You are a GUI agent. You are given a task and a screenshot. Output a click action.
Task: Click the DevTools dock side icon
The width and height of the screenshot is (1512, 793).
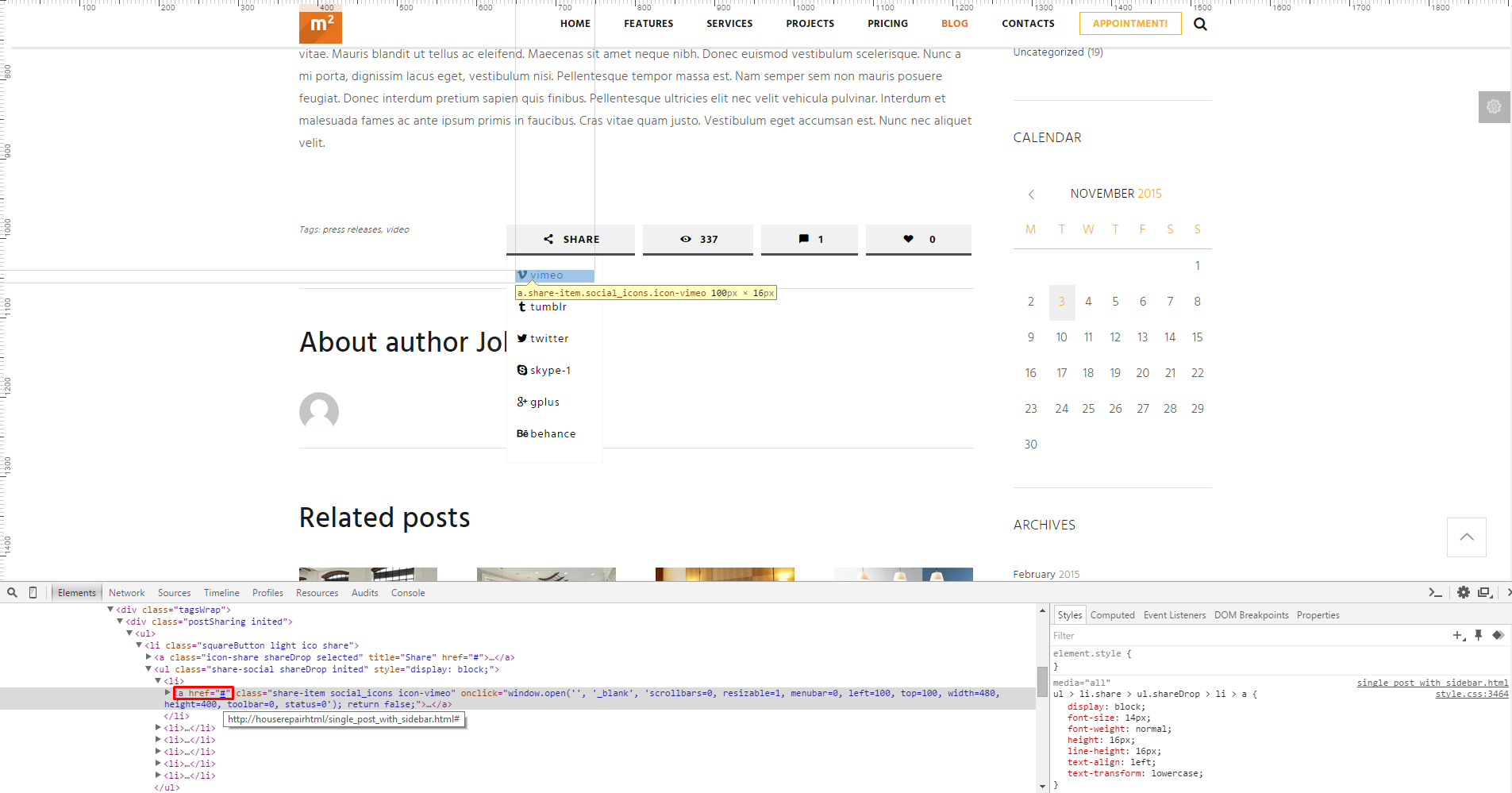tap(1484, 592)
